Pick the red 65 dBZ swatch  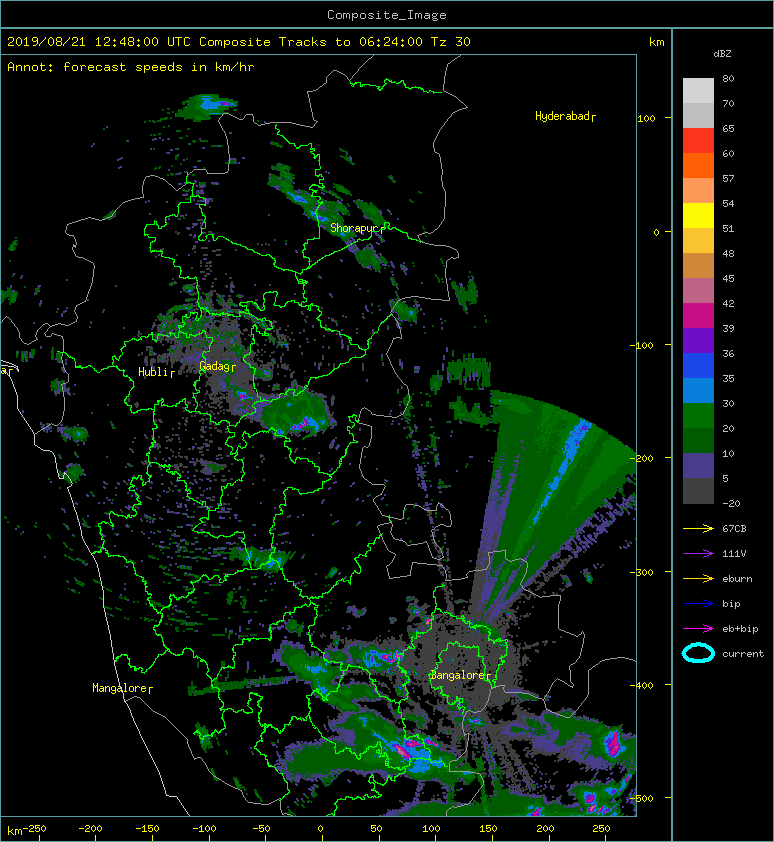click(698, 140)
